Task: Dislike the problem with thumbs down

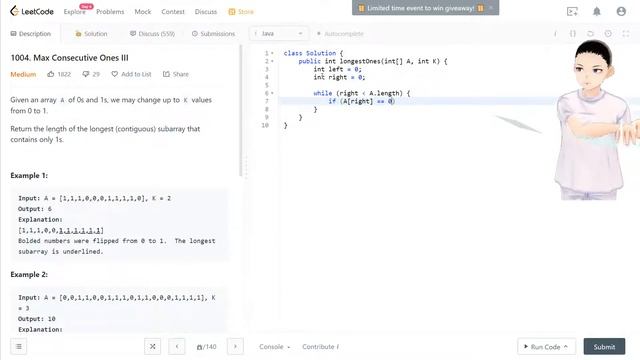Action: [91, 74]
